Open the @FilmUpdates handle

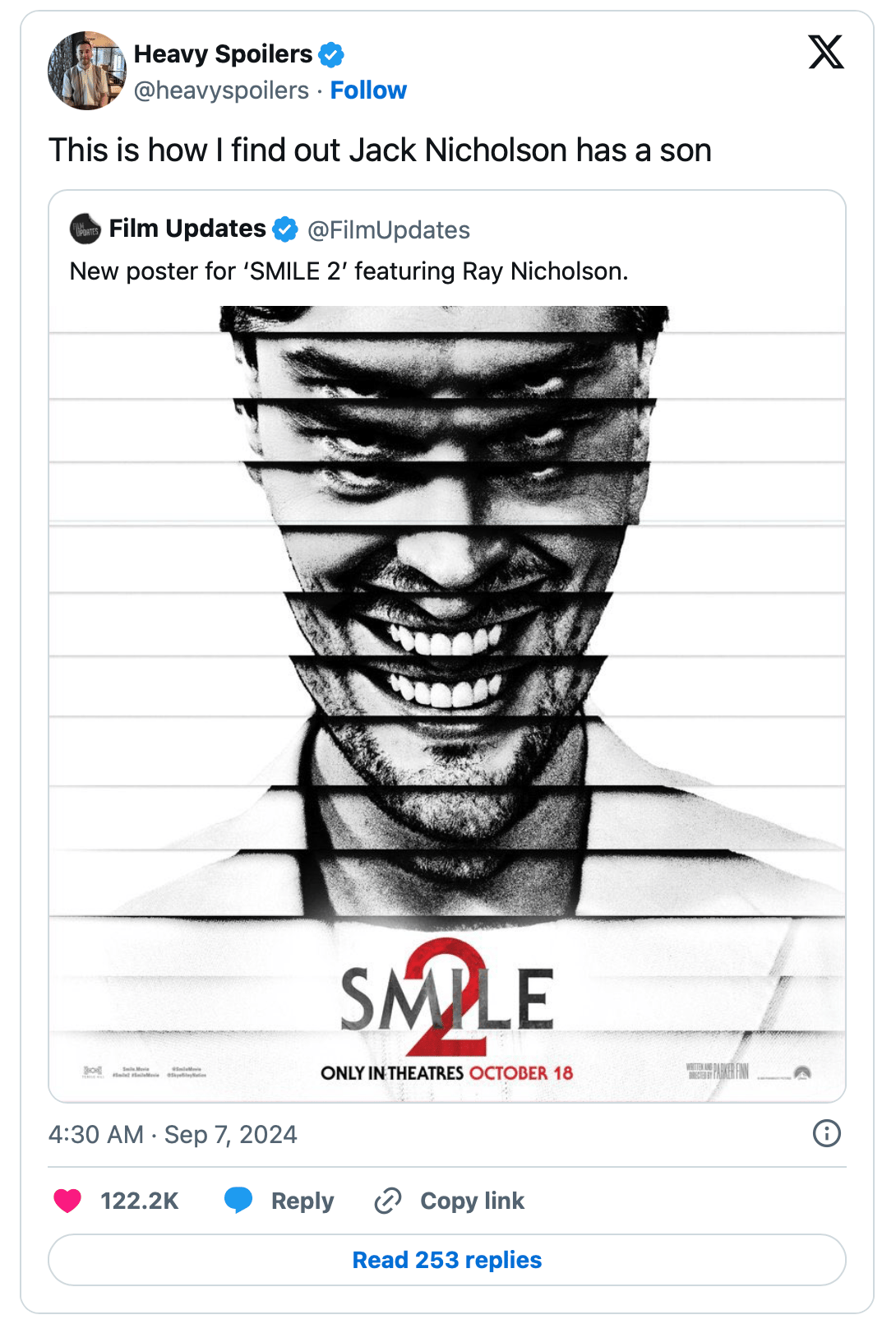pos(389,230)
